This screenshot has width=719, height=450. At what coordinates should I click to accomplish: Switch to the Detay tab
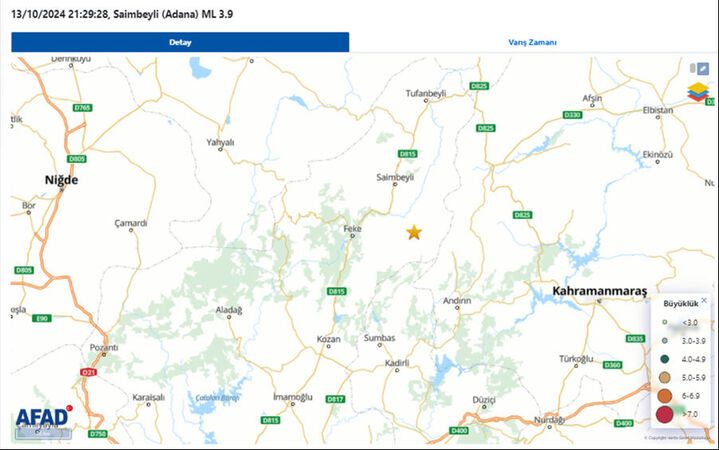point(180,42)
